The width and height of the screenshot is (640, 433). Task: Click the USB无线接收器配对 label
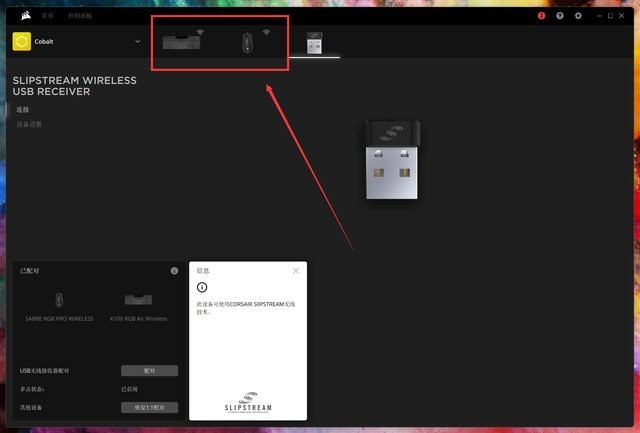(44, 371)
